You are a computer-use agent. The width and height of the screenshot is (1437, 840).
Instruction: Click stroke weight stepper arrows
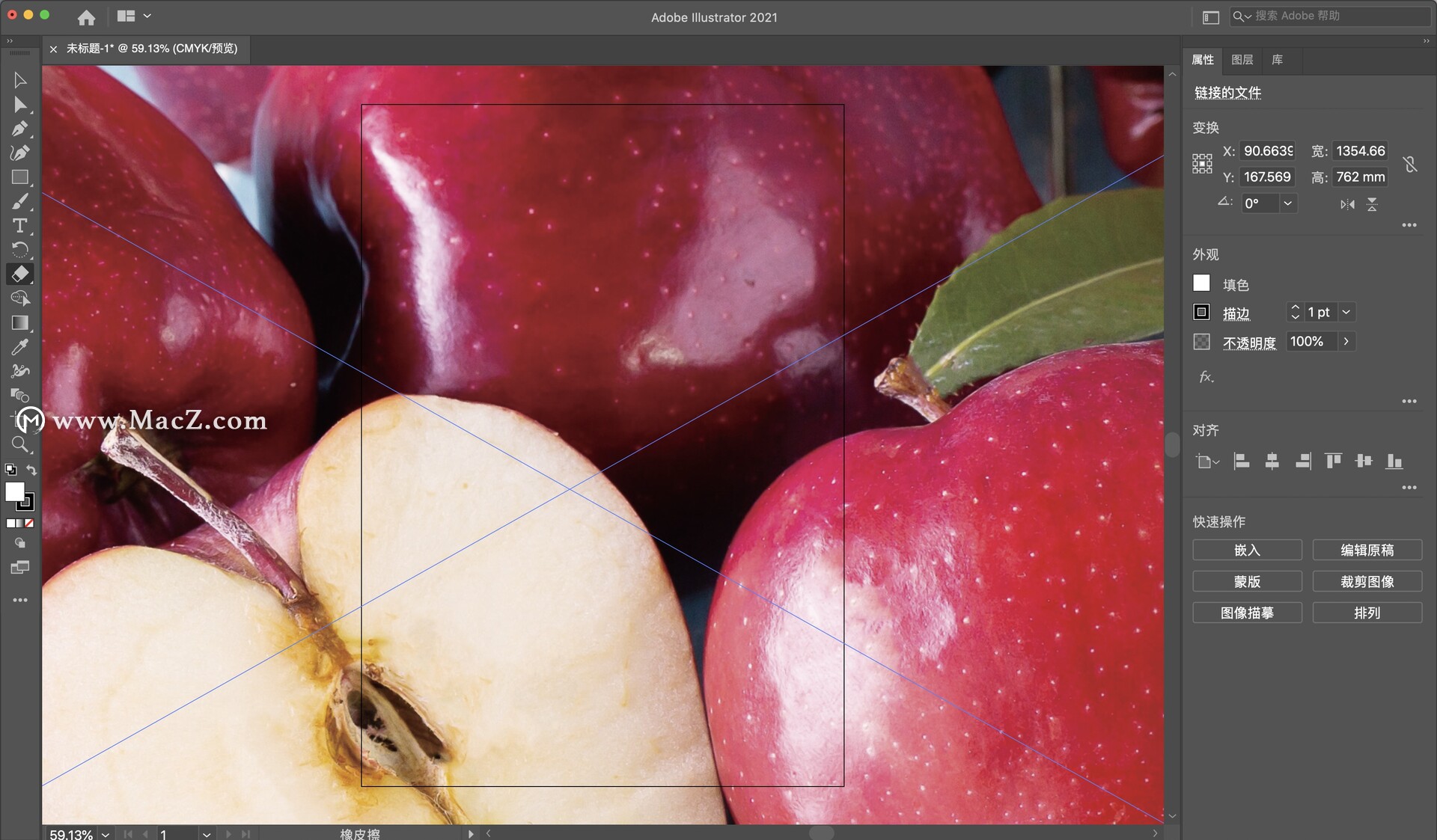click(x=1296, y=312)
